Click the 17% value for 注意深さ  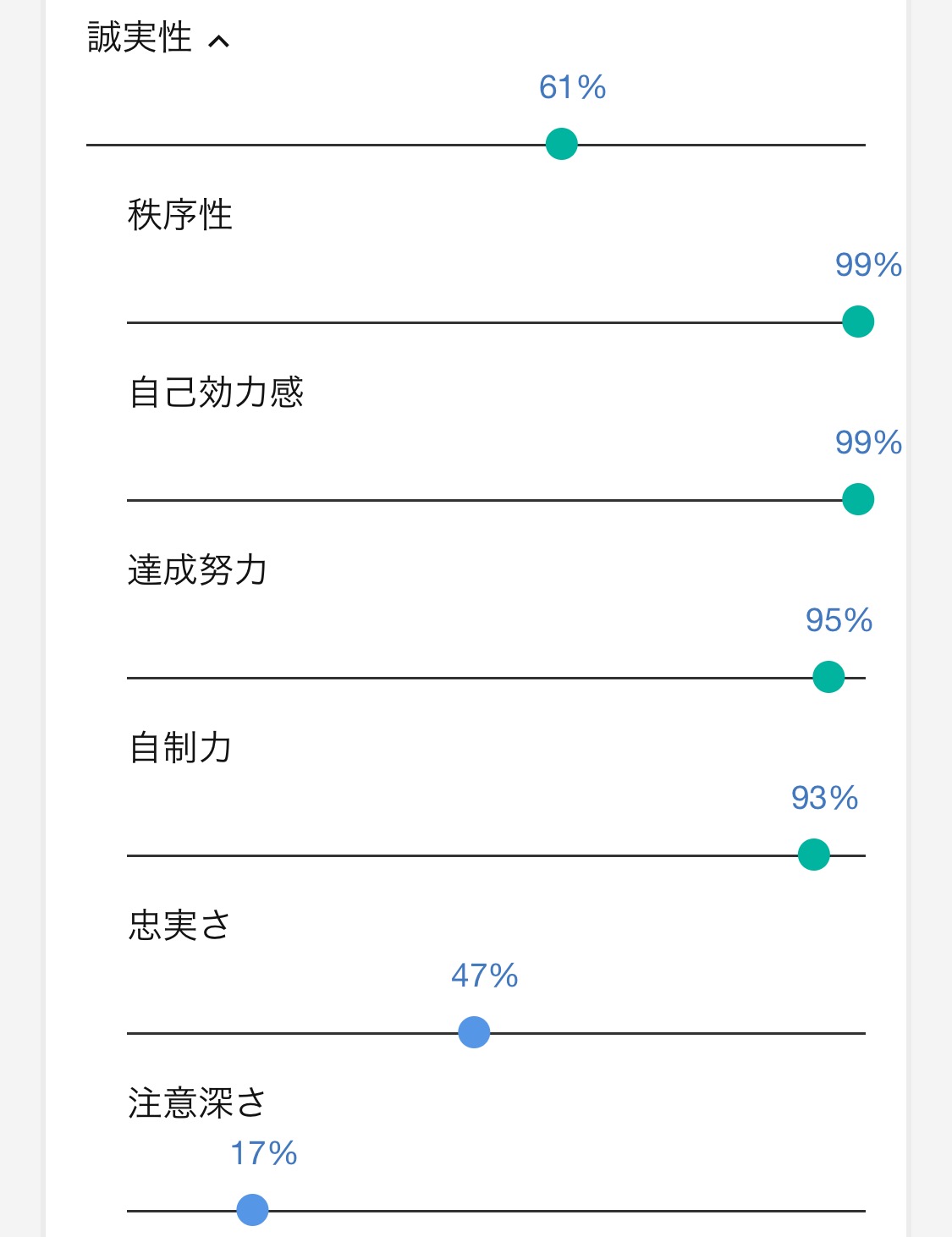click(264, 1153)
